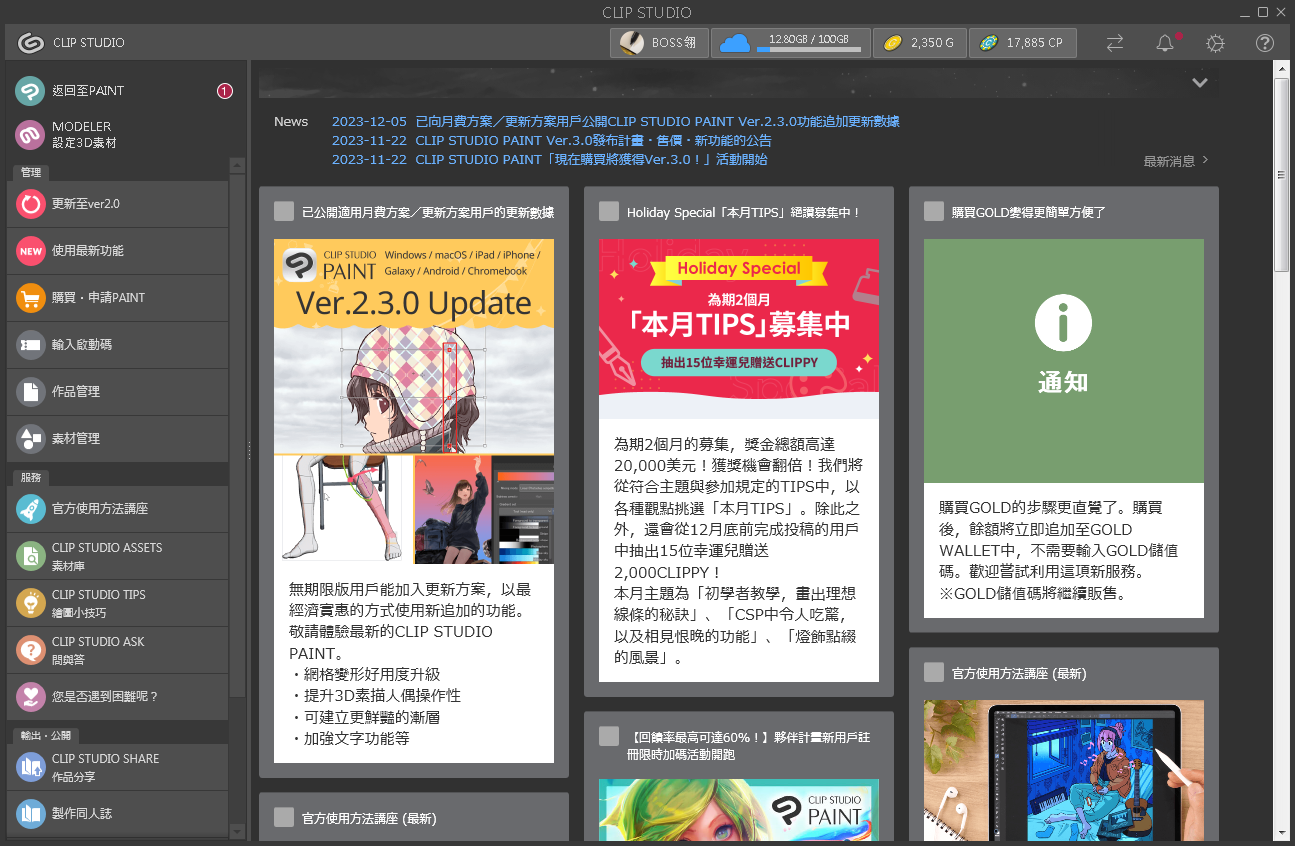Open cloud storage 12.80GB / 100GB
Viewport: 1295px width, 846px height.
790,43
